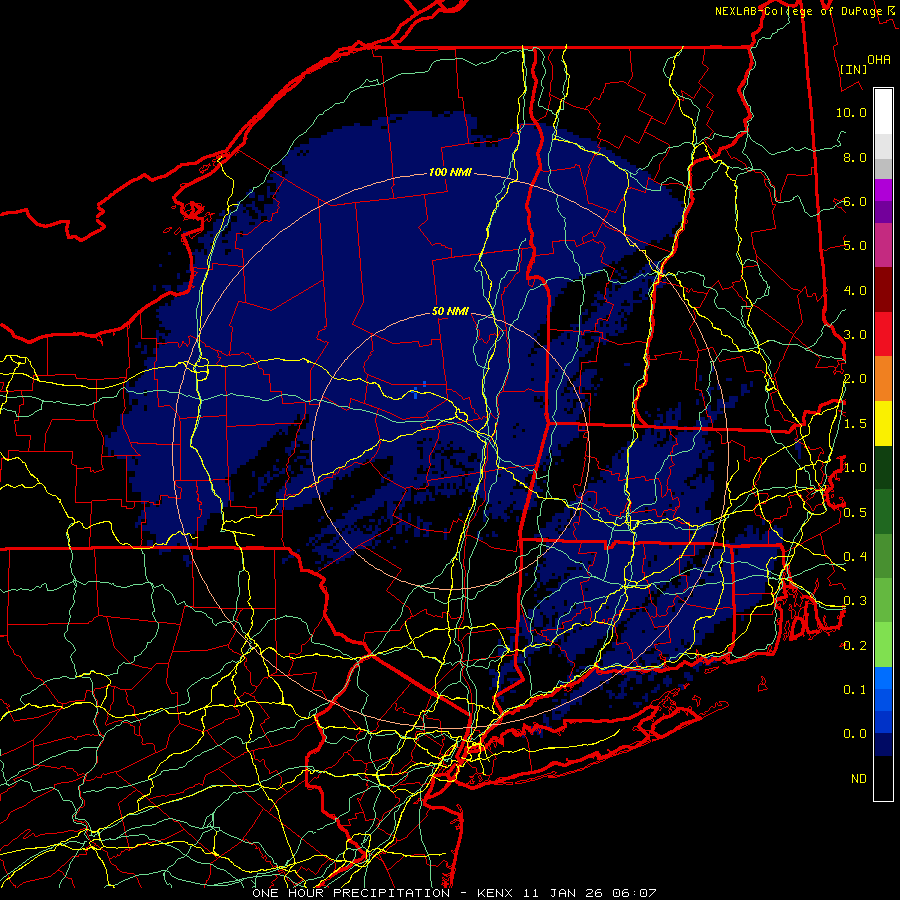The image size is (900, 900).
Task: Click the ND legend label
Action: click(859, 779)
